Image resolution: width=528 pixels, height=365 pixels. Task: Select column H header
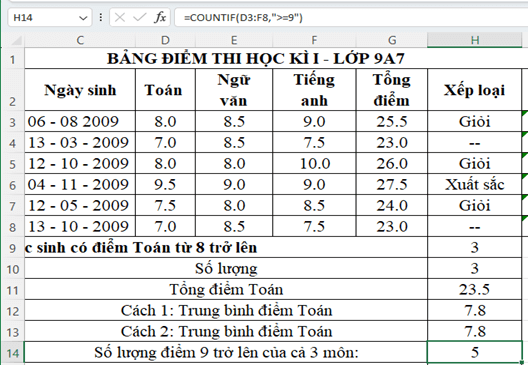click(x=474, y=40)
